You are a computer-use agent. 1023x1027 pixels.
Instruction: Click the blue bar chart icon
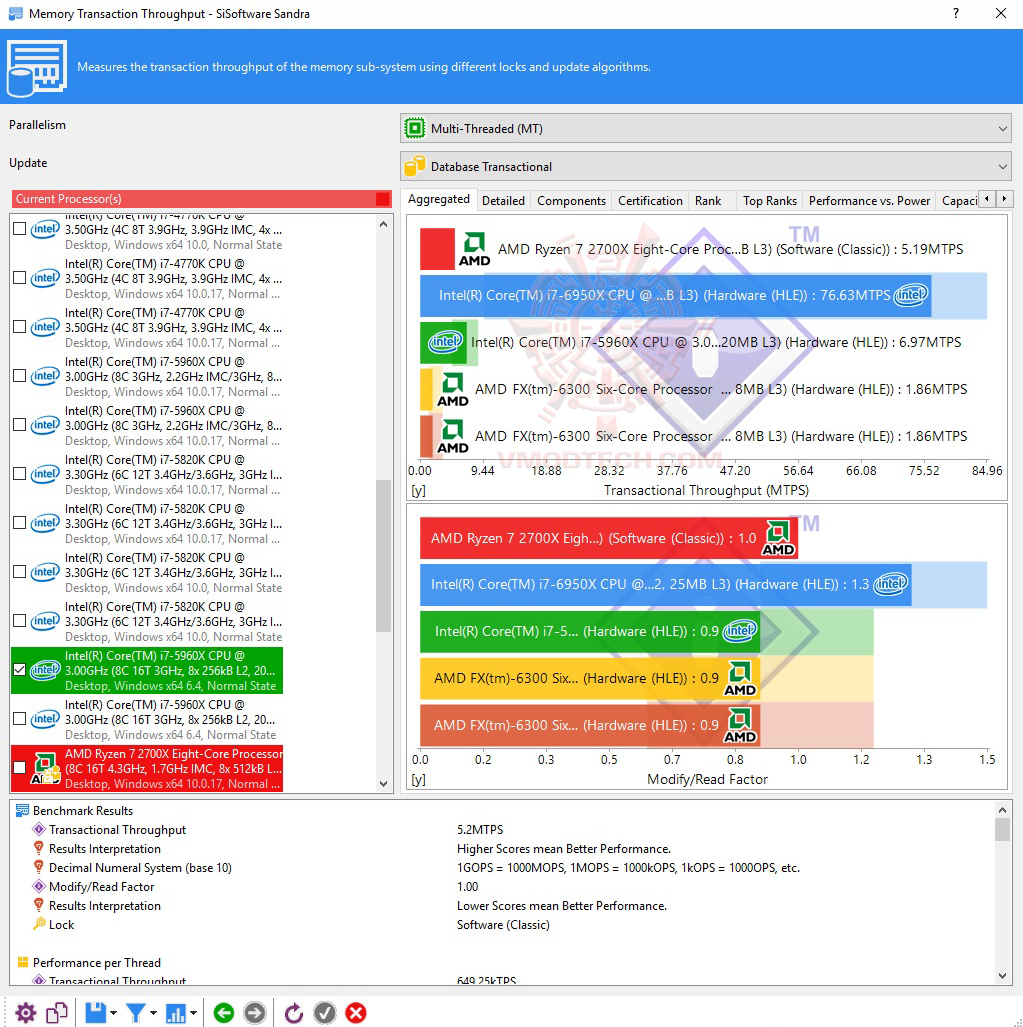(176, 1013)
